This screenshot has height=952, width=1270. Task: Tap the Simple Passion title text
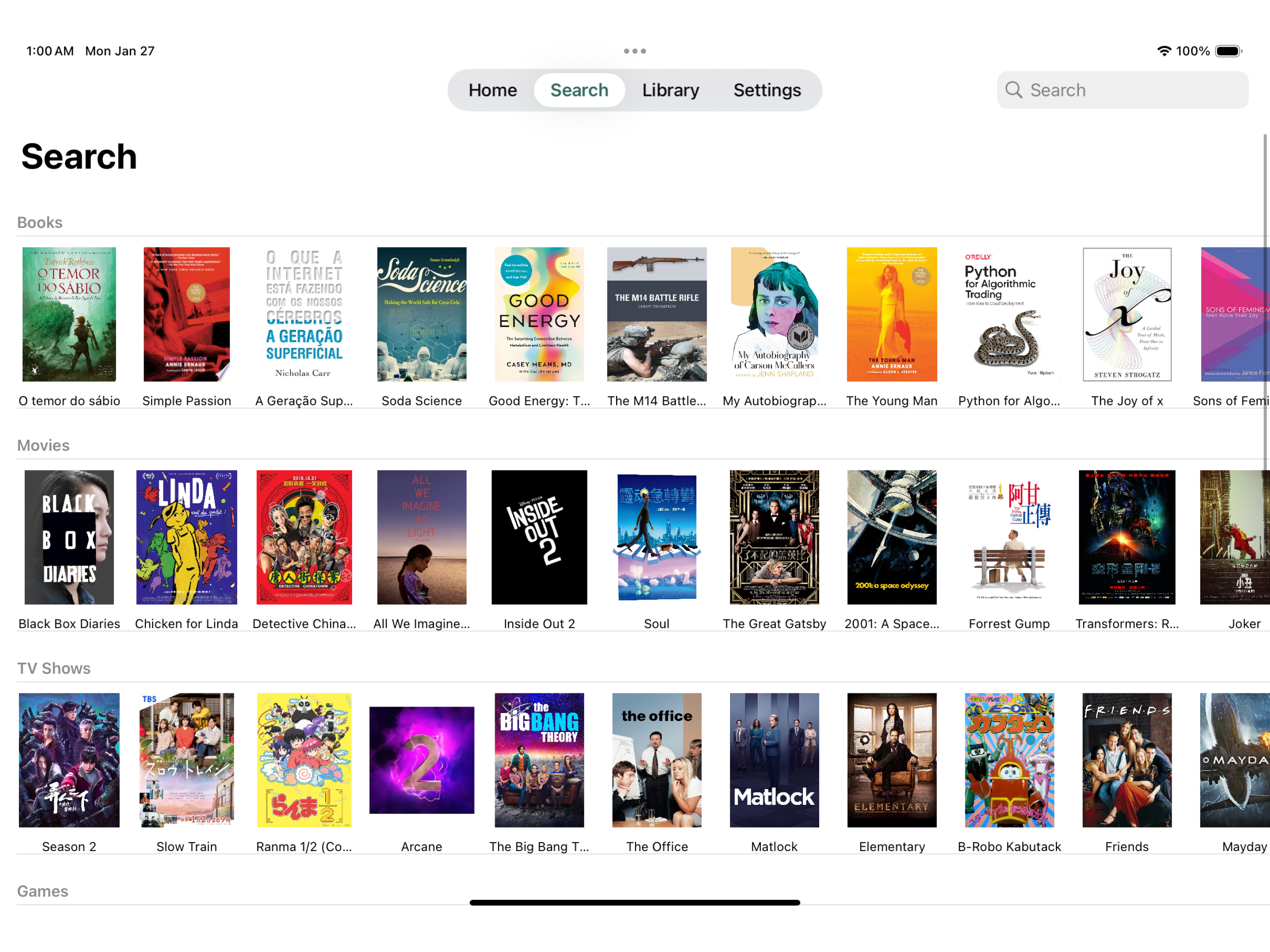(186, 401)
